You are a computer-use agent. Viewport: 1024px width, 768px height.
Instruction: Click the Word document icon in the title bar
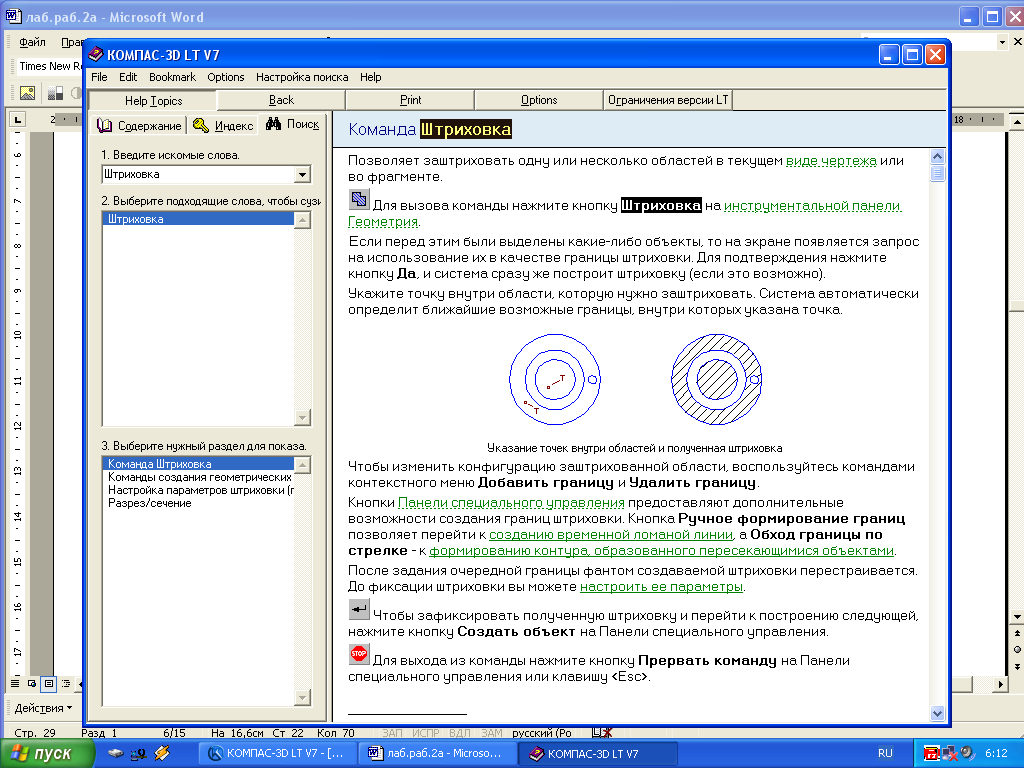click(14, 16)
